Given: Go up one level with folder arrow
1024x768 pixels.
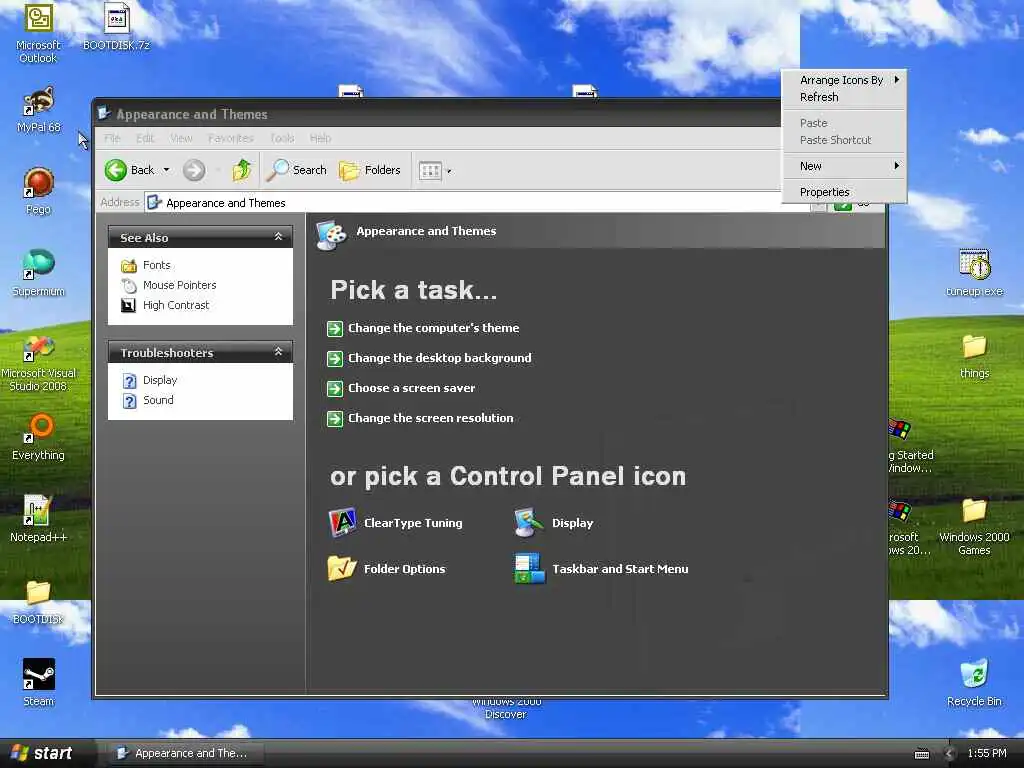Looking at the screenshot, I should click(x=242, y=170).
